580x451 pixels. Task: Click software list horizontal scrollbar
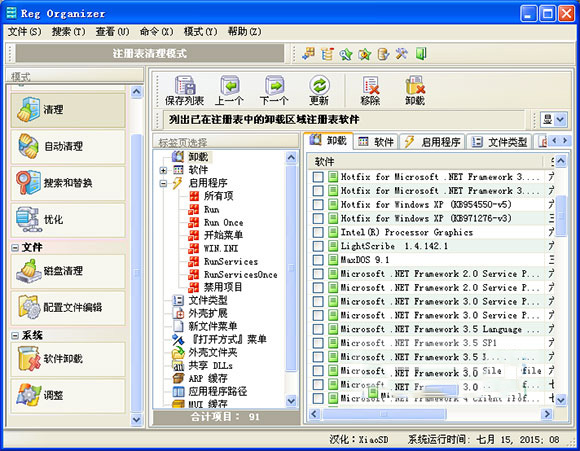click(384, 414)
